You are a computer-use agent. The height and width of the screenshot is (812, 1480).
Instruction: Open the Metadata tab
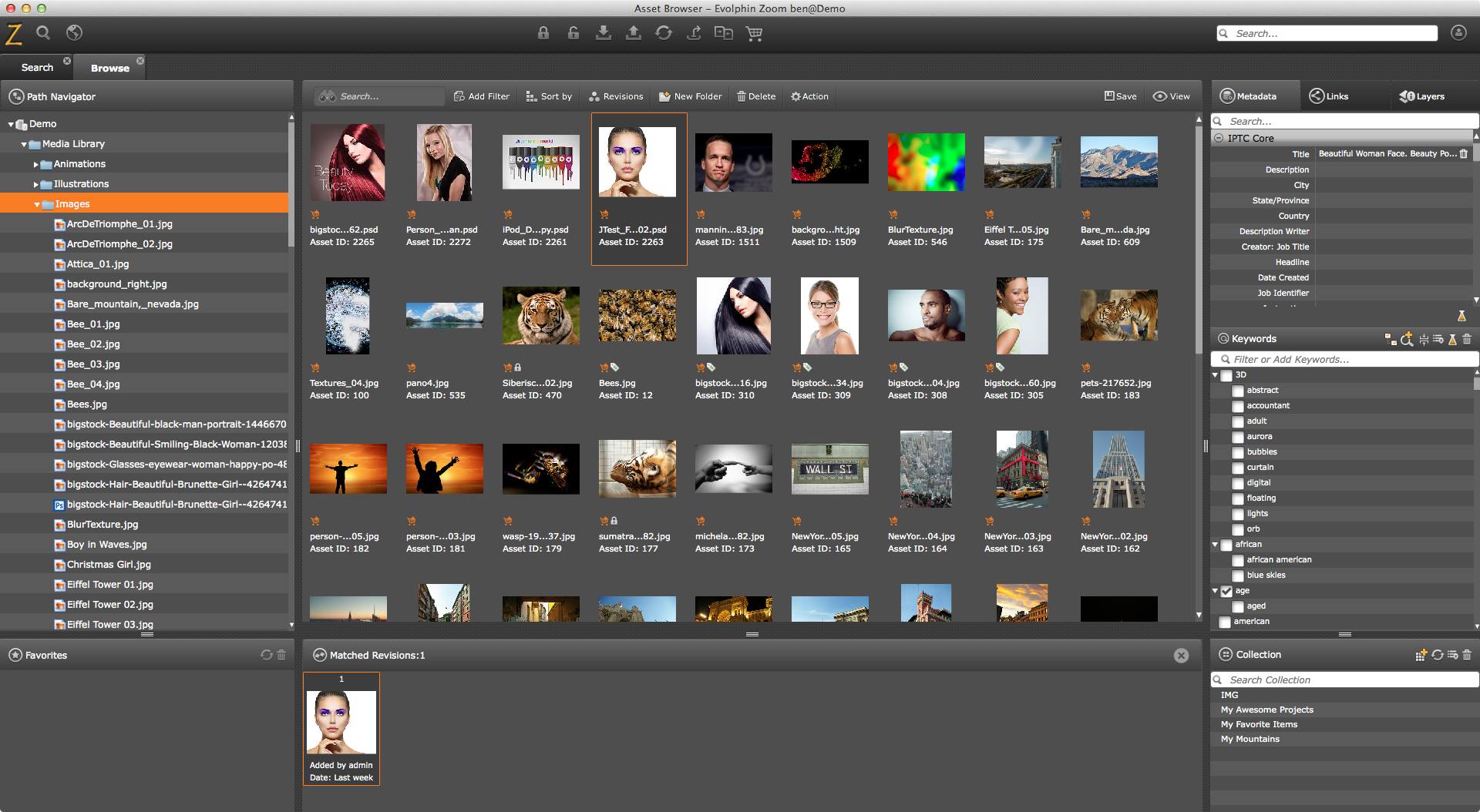click(x=1256, y=96)
